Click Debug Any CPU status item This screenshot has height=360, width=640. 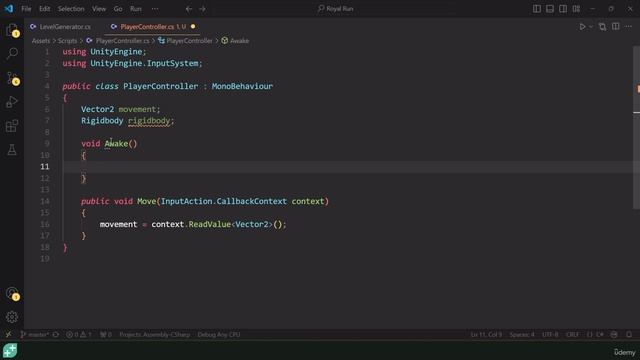219,334
